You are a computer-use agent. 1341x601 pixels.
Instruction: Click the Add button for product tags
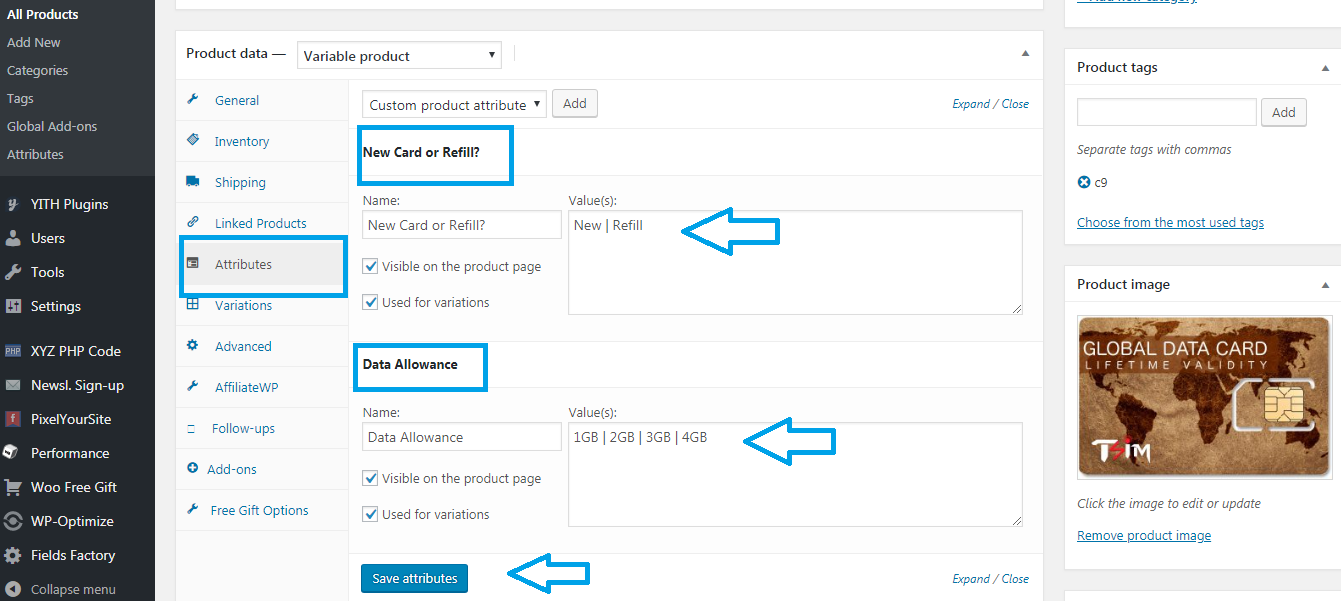[x=1284, y=112]
